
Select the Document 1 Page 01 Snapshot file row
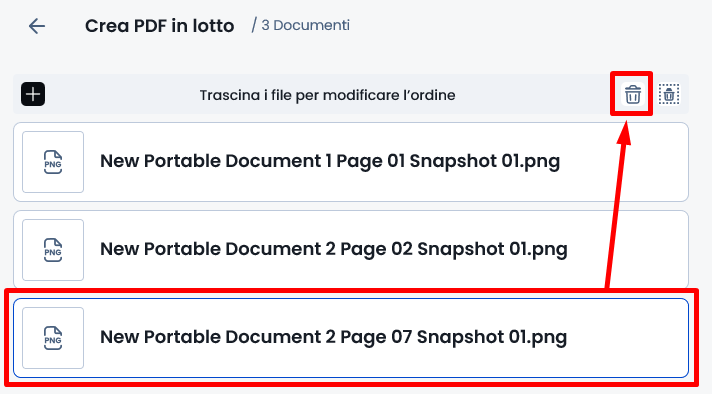[x=351, y=162]
